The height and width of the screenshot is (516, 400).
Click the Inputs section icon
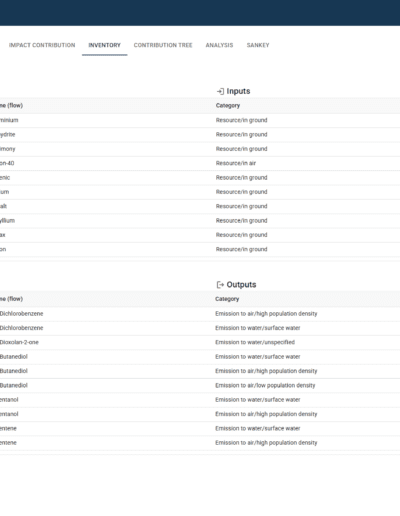pos(220,91)
